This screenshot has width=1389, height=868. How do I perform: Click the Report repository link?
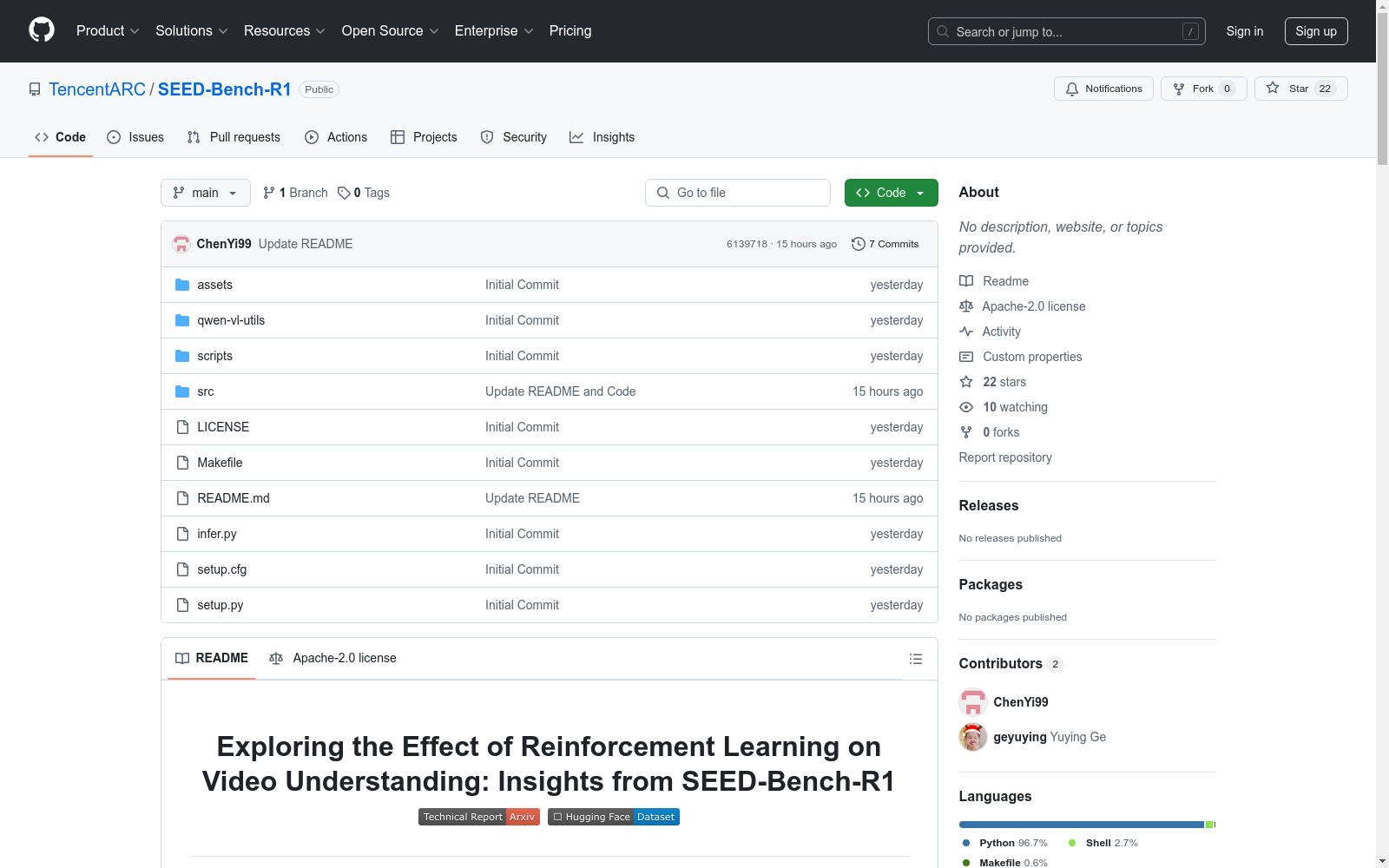[1005, 457]
